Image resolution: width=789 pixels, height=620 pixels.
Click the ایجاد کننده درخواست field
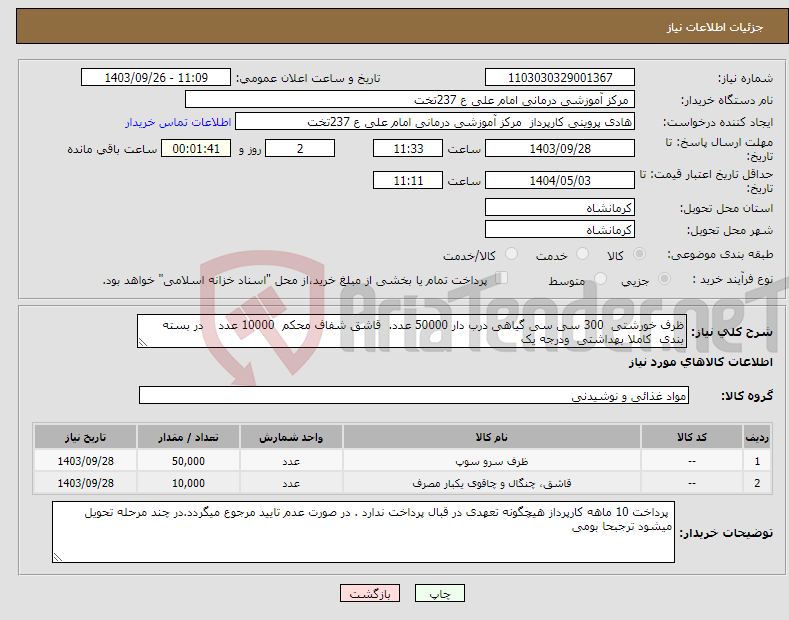(x=435, y=122)
